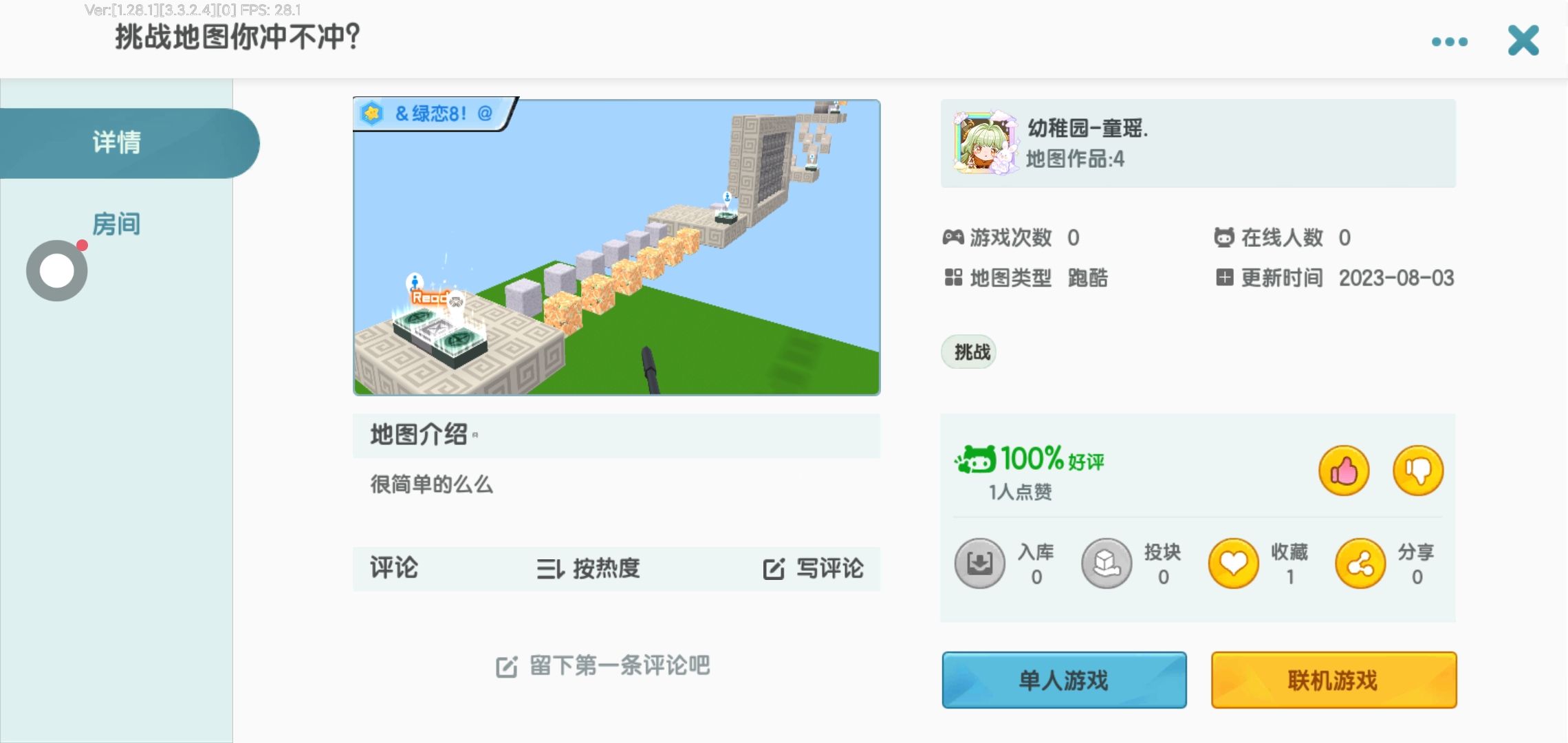The width and height of the screenshot is (1568, 743).
Task: Click the thumbs-up like icon
Action: 1344,471
